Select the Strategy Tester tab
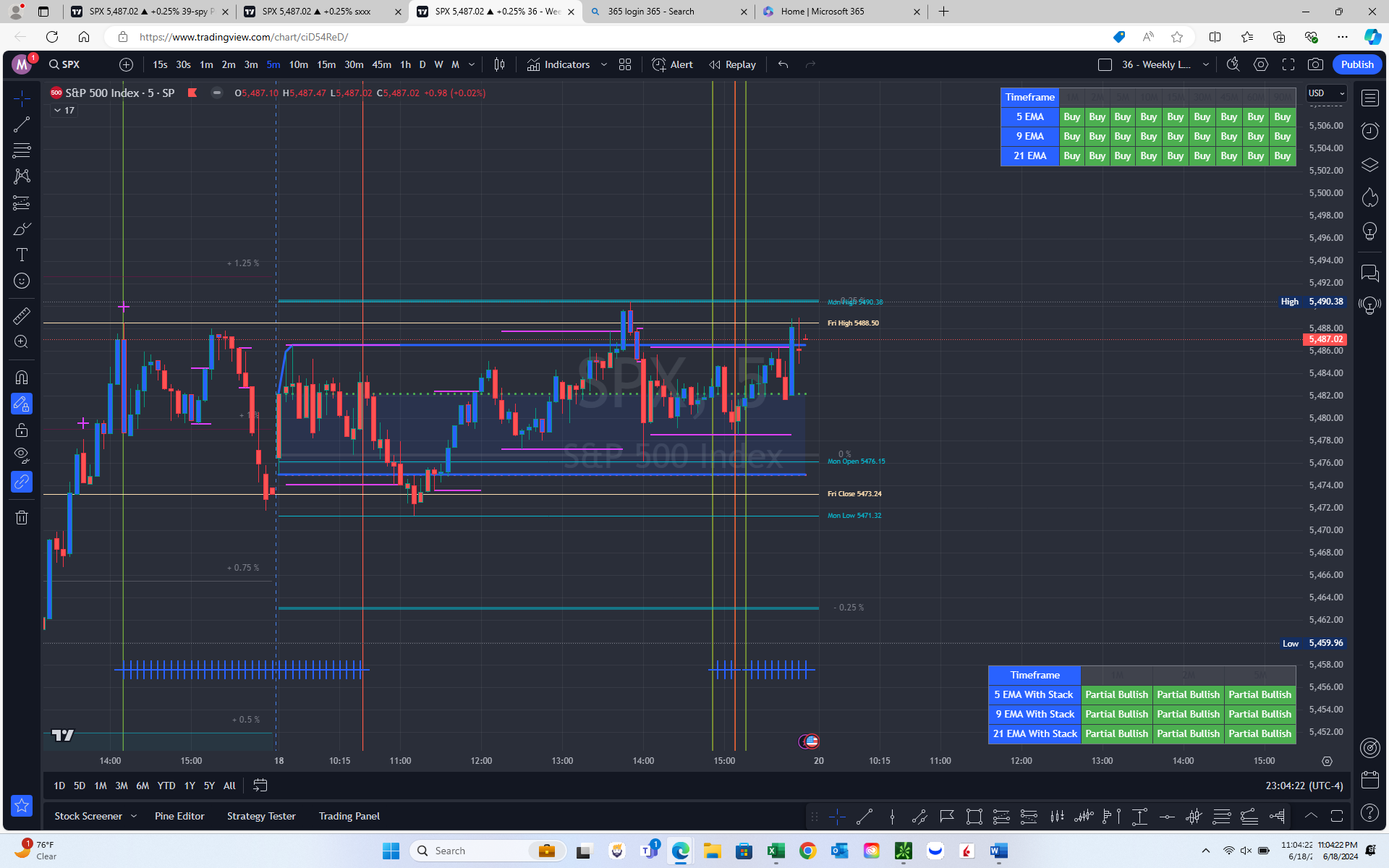Viewport: 1389px width, 868px height. pyautogui.click(x=261, y=815)
